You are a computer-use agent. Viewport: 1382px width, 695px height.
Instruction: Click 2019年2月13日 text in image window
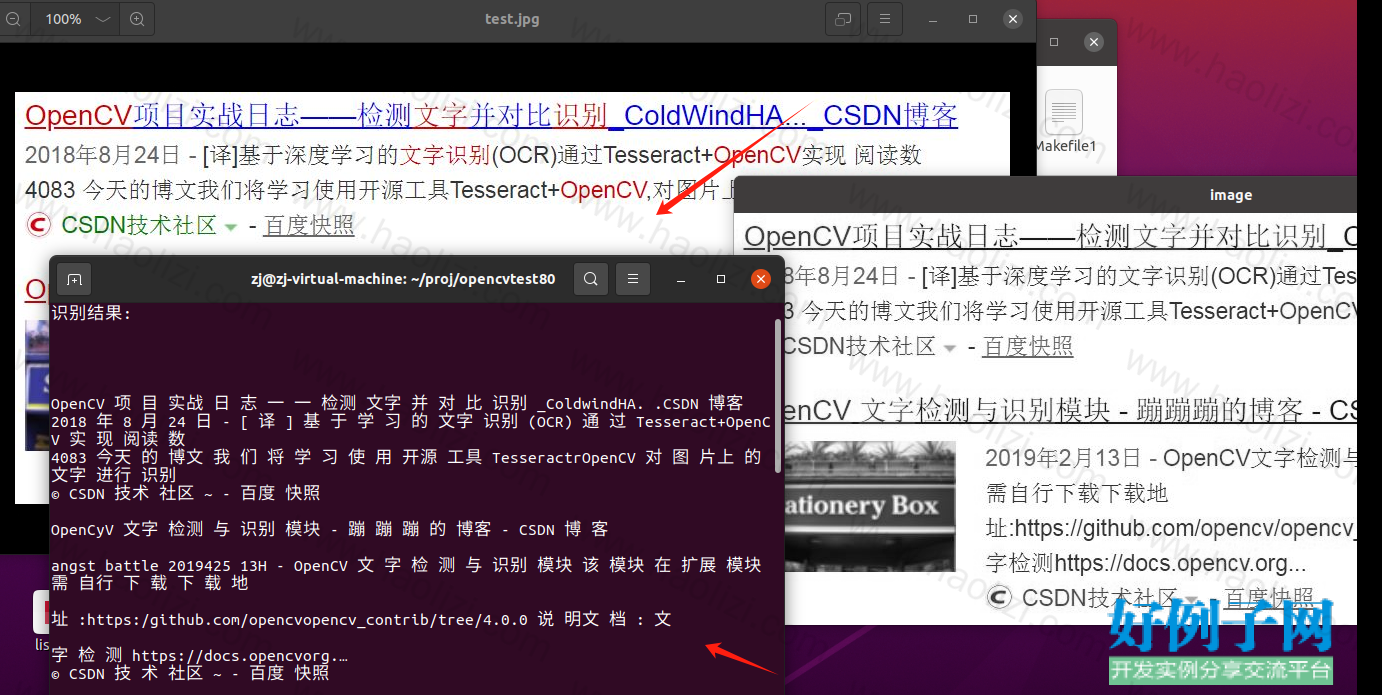[x=1063, y=458]
